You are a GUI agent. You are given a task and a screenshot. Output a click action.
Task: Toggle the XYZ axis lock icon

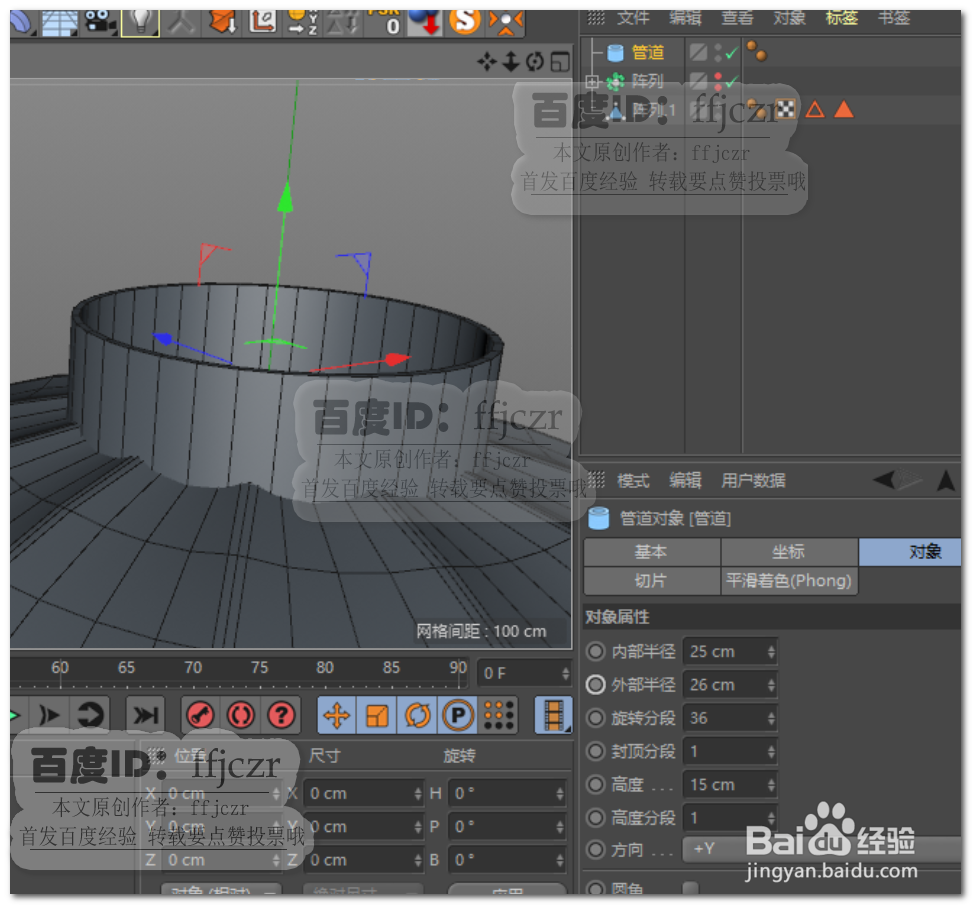click(x=303, y=22)
